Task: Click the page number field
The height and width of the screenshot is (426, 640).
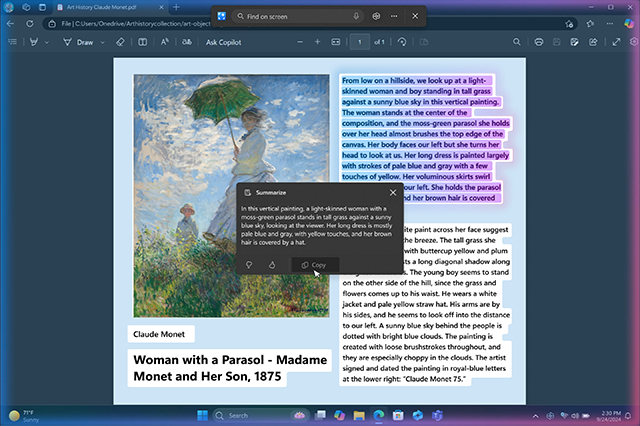Action: click(x=360, y=42)
